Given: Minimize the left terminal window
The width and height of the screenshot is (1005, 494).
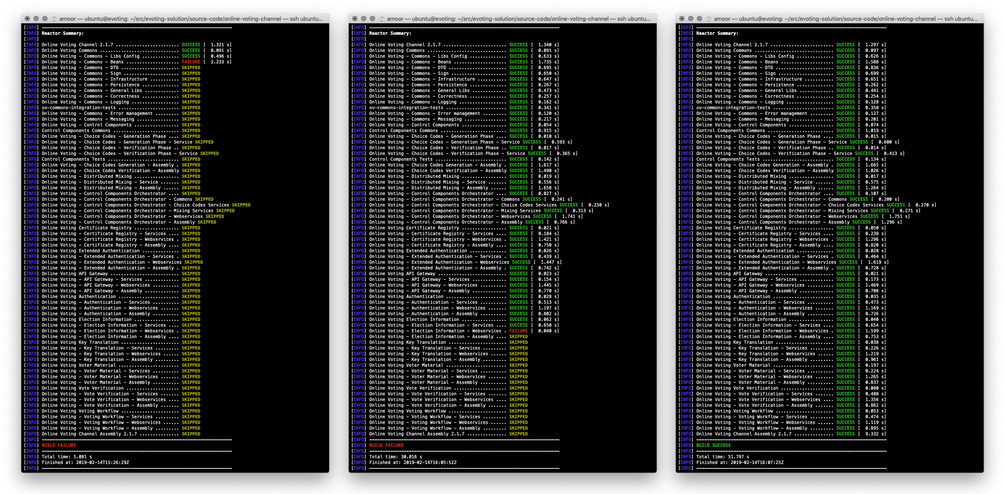Looking at the screenshot, I should pos(38,18).
